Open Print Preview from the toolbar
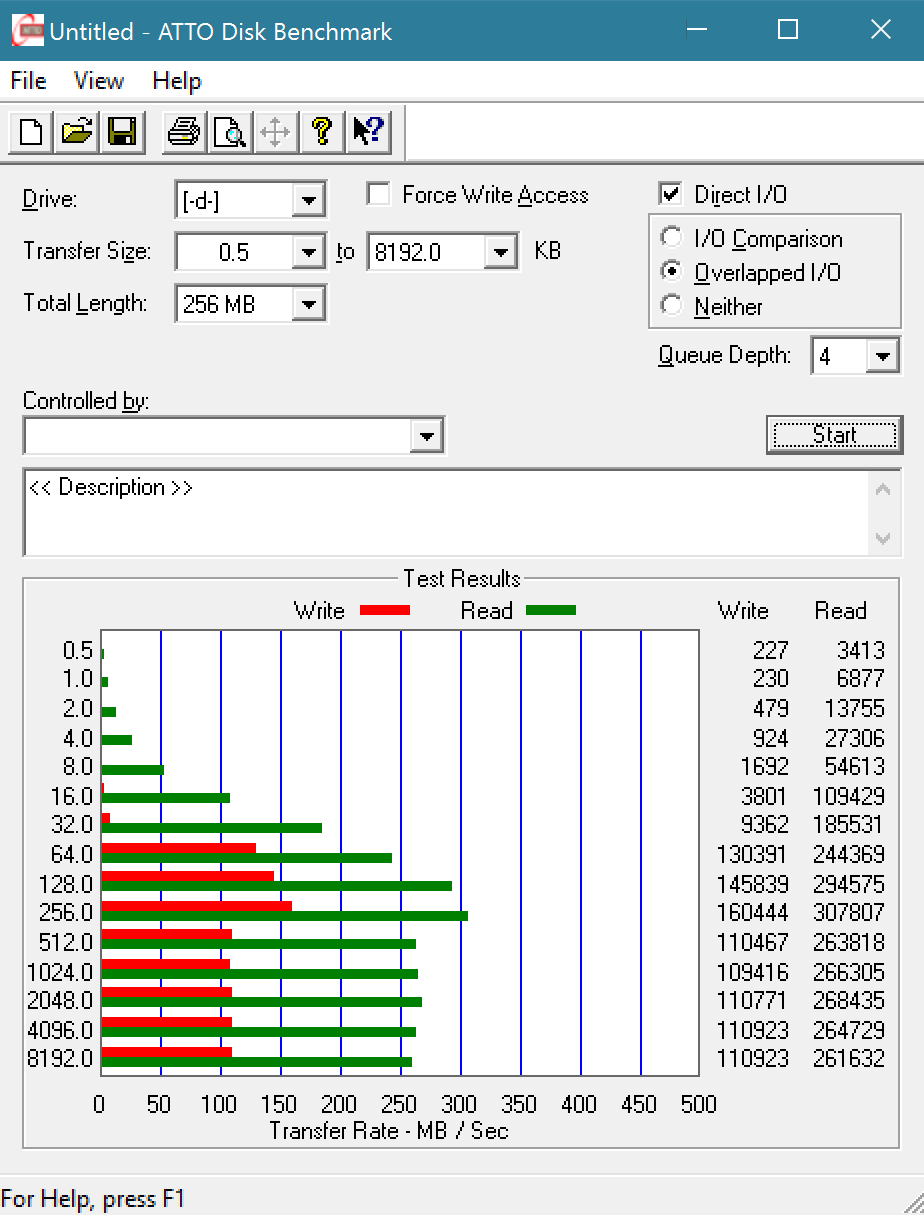 coord(230,131)
